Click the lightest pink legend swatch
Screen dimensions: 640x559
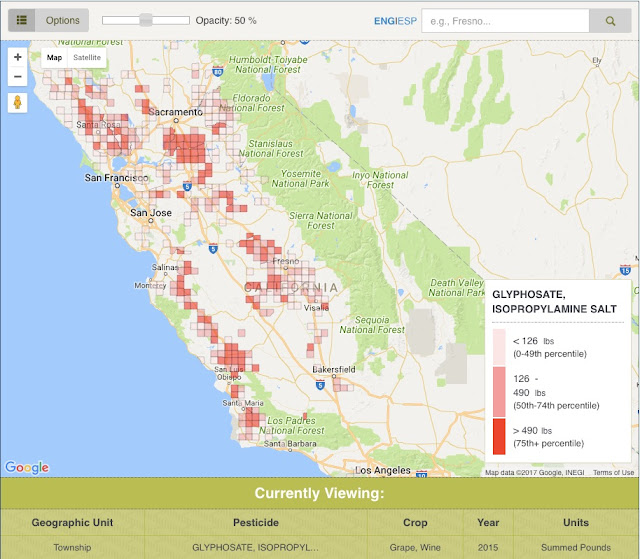[499, 347]
